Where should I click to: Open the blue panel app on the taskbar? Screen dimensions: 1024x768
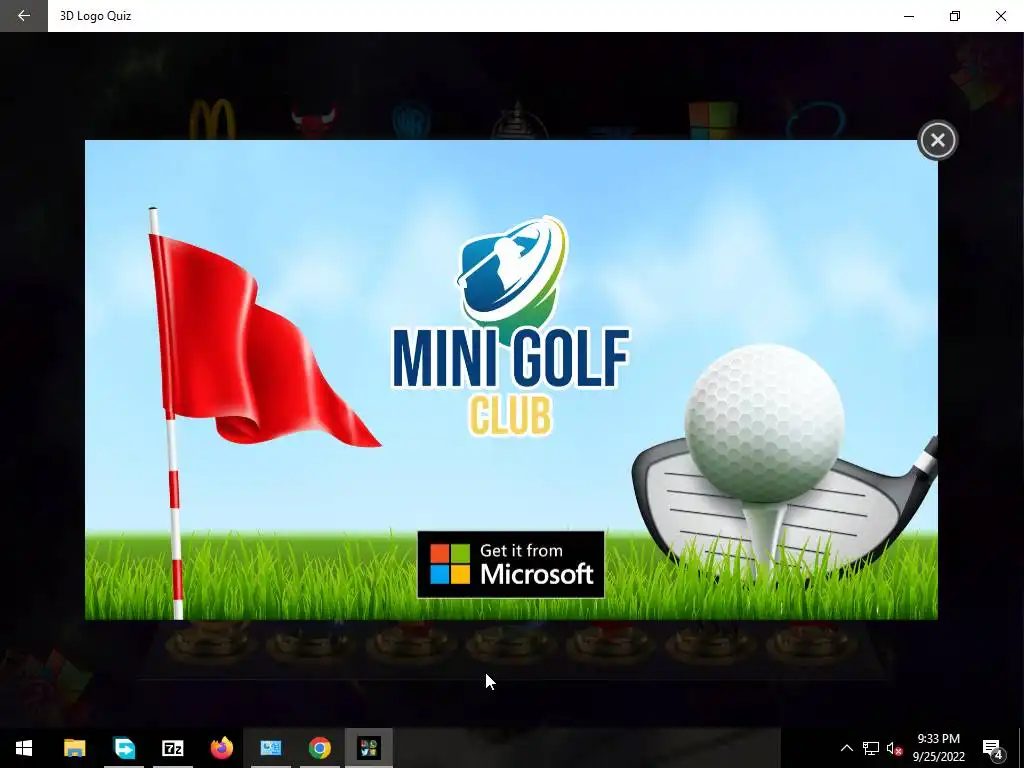coord(270,748)
